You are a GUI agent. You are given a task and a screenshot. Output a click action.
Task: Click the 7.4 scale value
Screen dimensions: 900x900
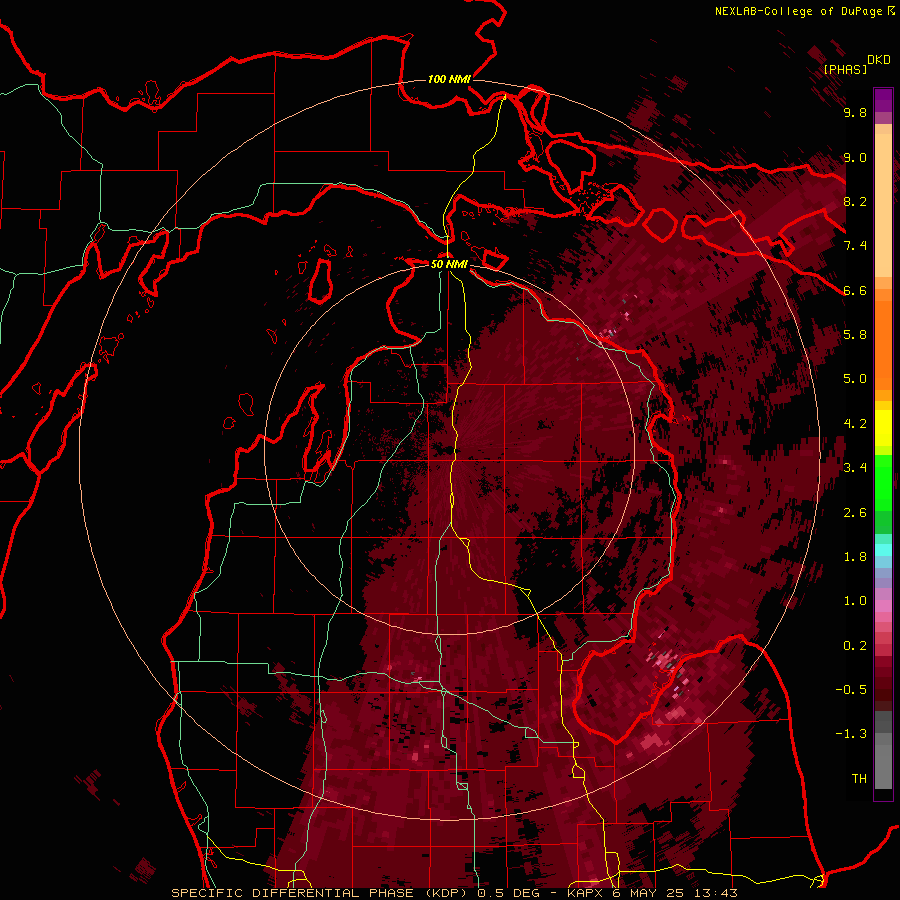coord(855,246)
